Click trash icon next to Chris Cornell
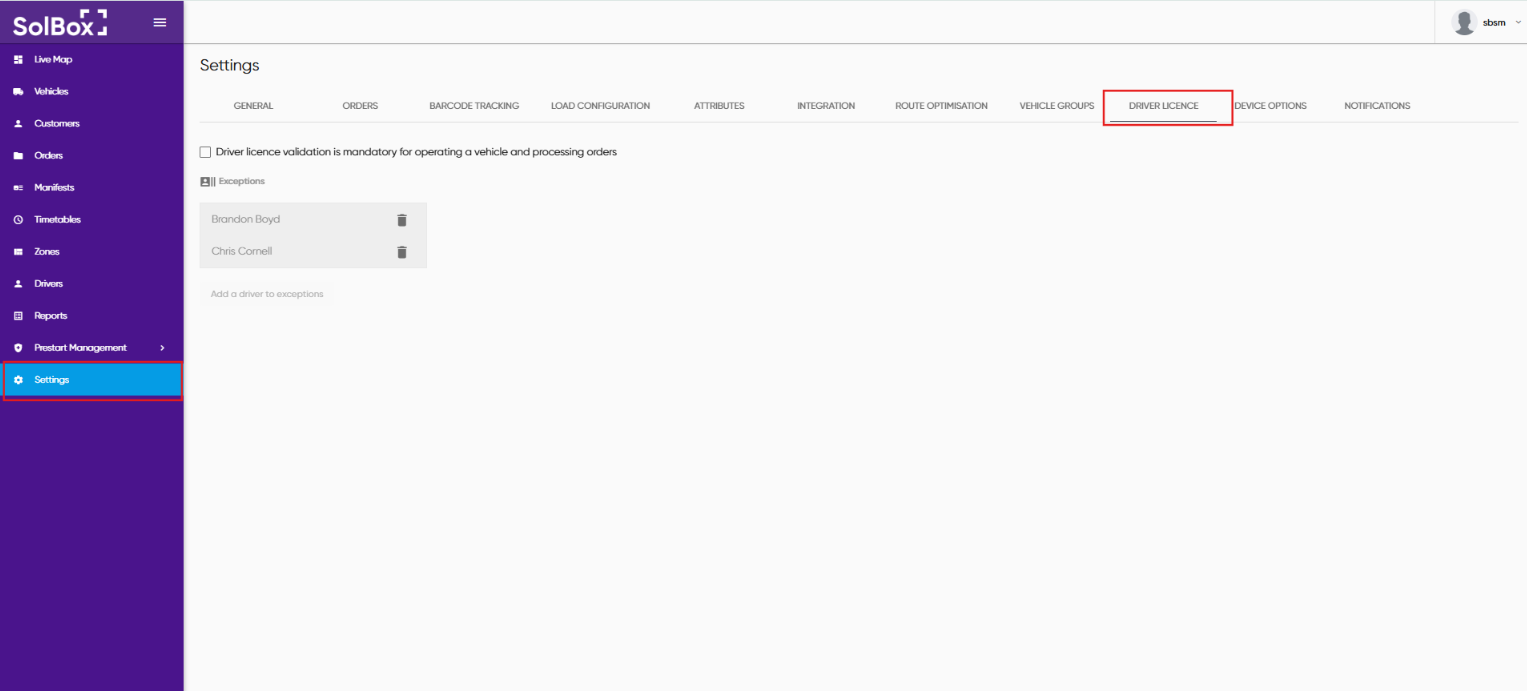The image size is (1527, 691). pyautogui.click(x=402, y=252)
